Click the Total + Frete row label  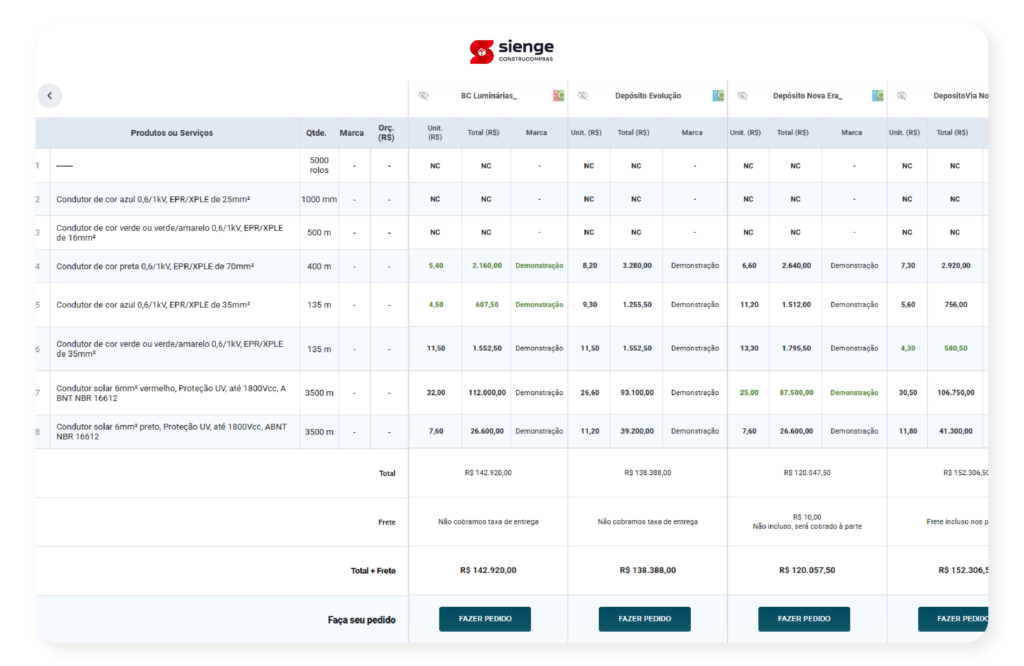click(373, 571)
